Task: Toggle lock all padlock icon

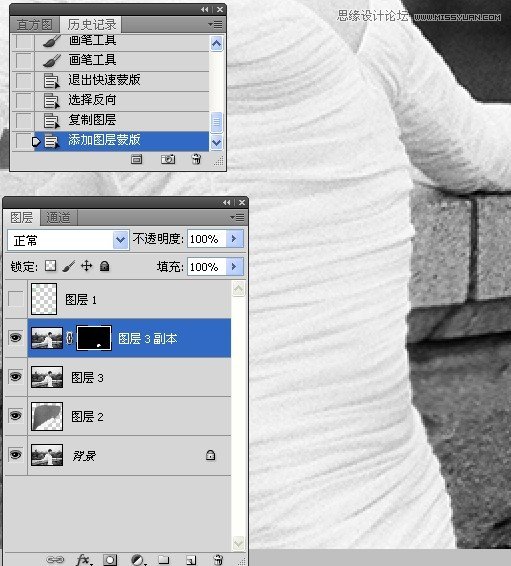Action: pyautogui.click(x=105, y=266)
